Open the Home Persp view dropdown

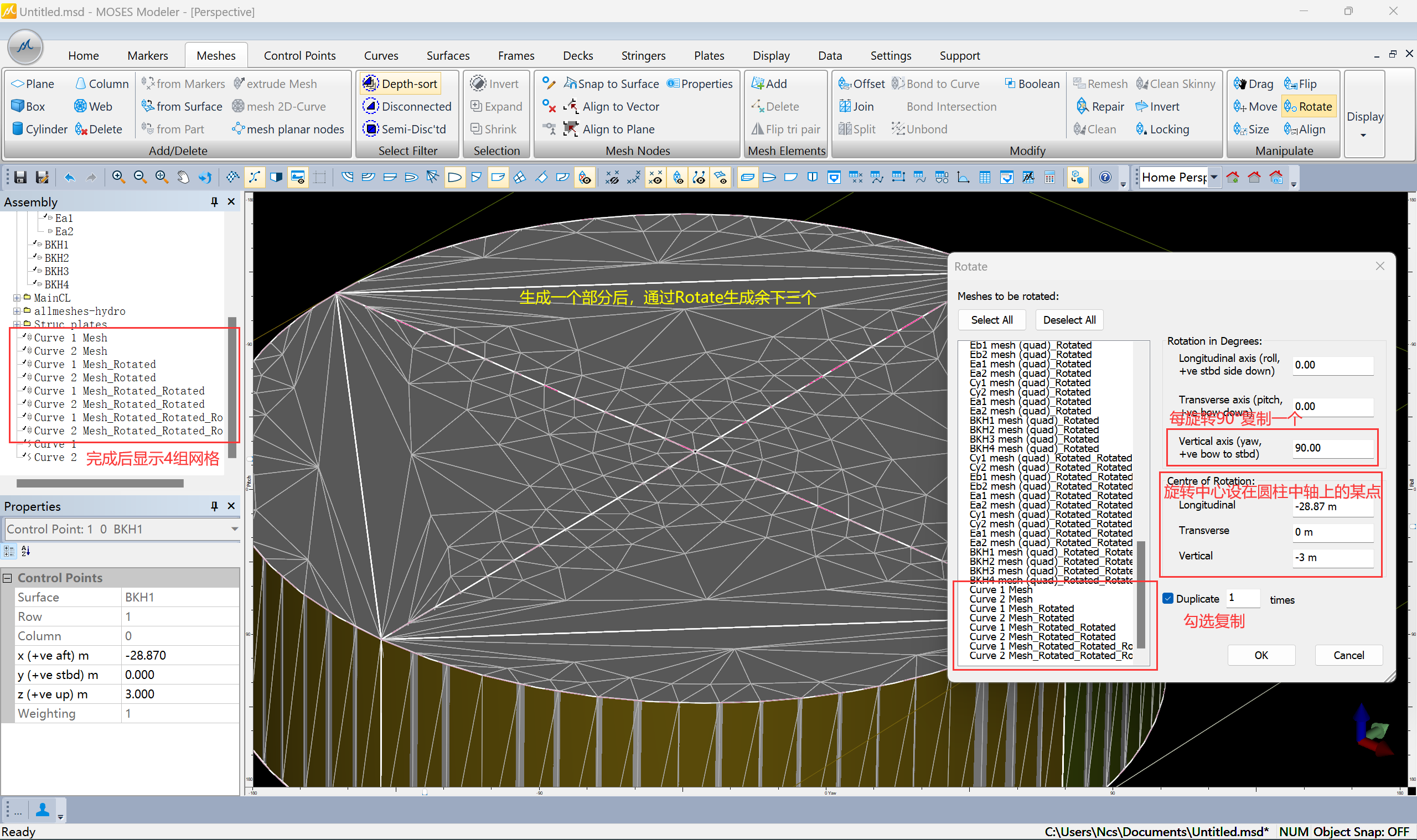[1214, 177]
